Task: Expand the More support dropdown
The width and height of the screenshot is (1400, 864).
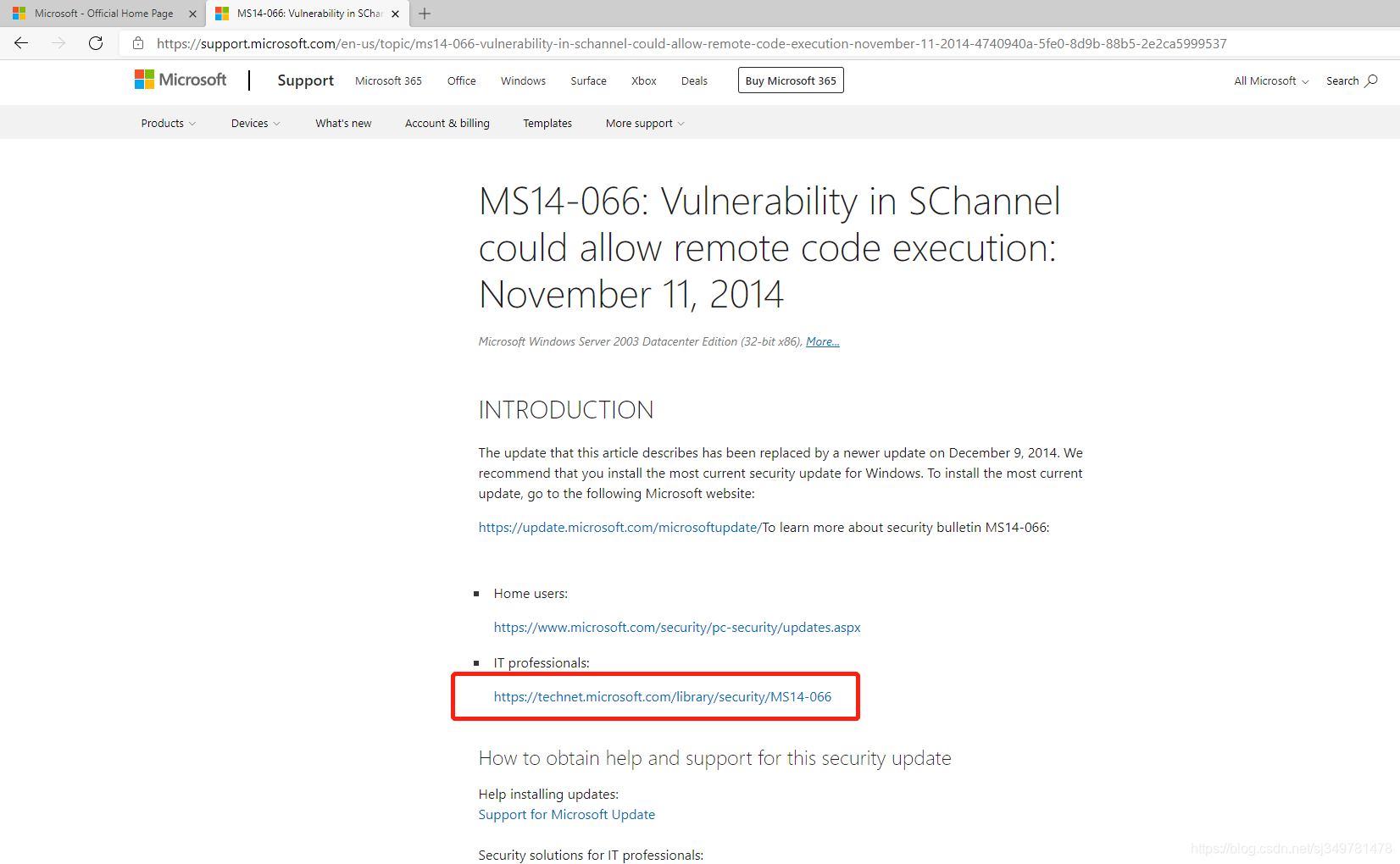Action: (x=645, y=123)
